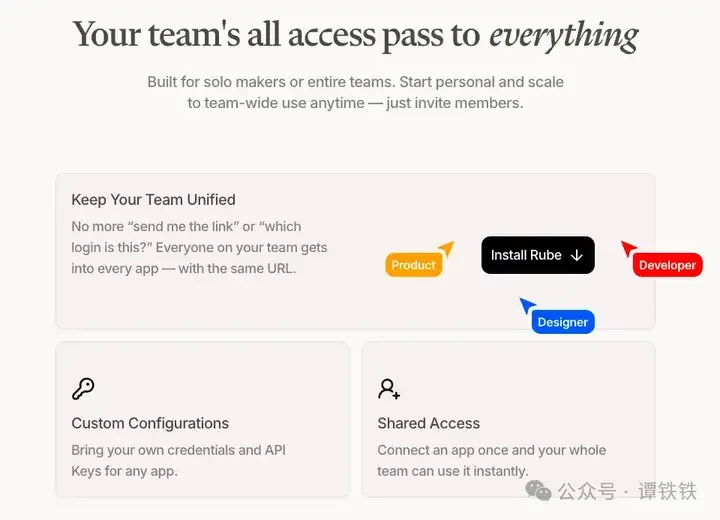Click the italic word everything in headline
720x520 pixels.
(564, 36)
